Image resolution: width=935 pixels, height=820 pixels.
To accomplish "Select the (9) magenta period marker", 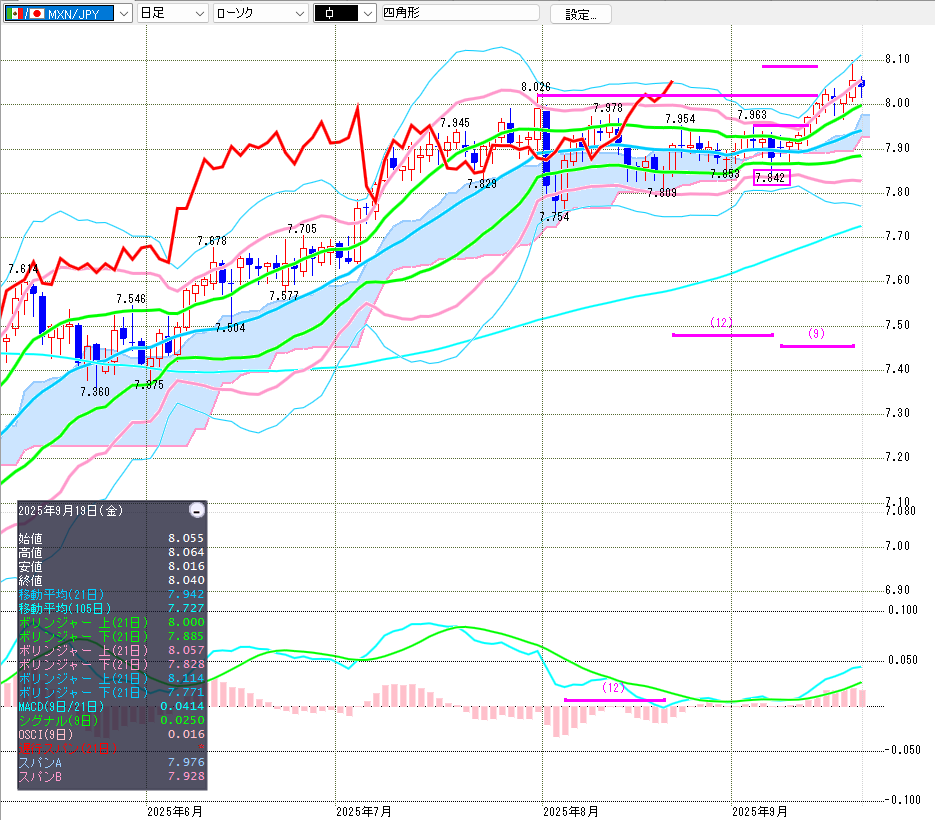I will 816,334.
